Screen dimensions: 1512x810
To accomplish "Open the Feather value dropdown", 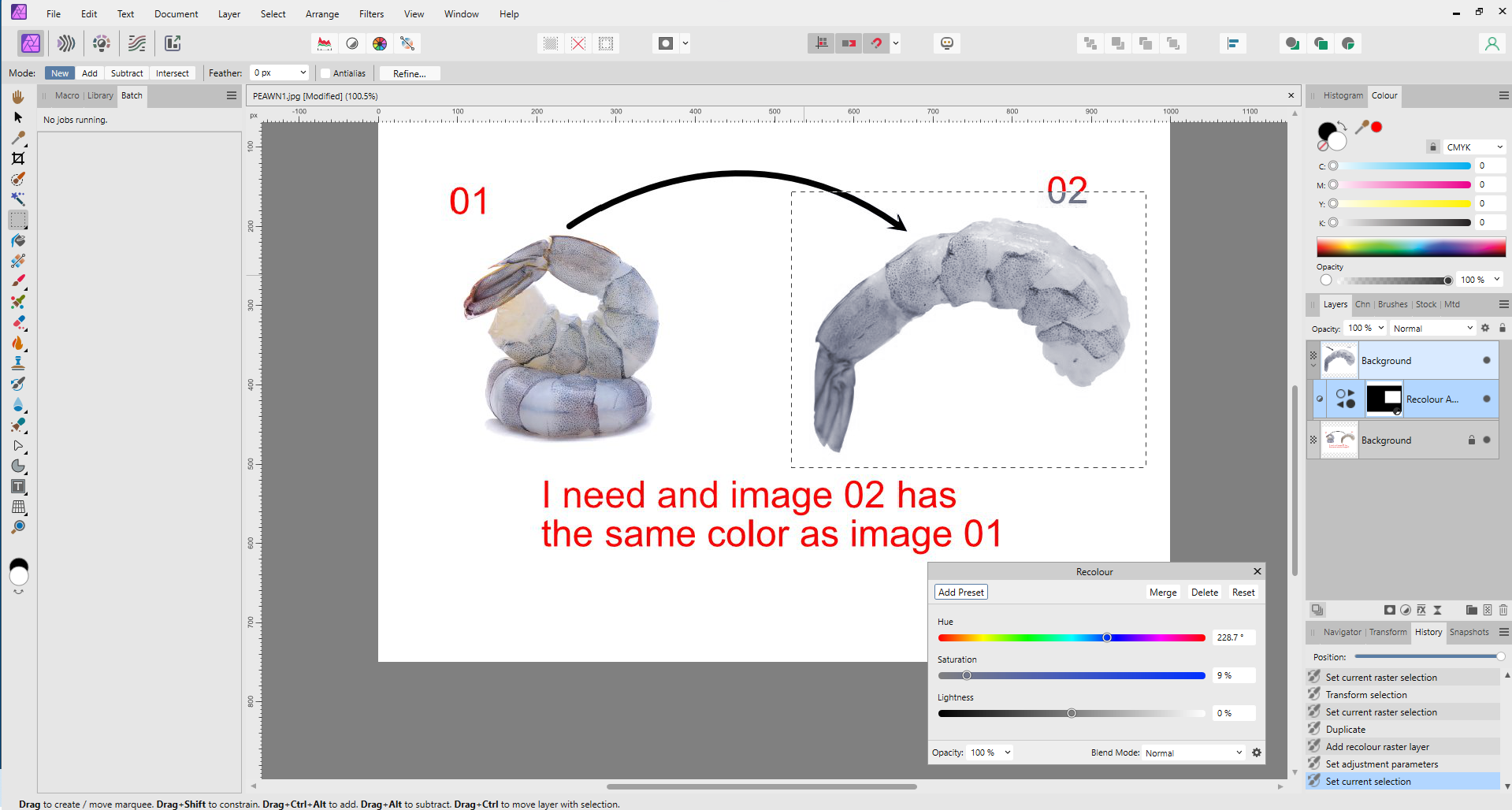I will point(303,72).
